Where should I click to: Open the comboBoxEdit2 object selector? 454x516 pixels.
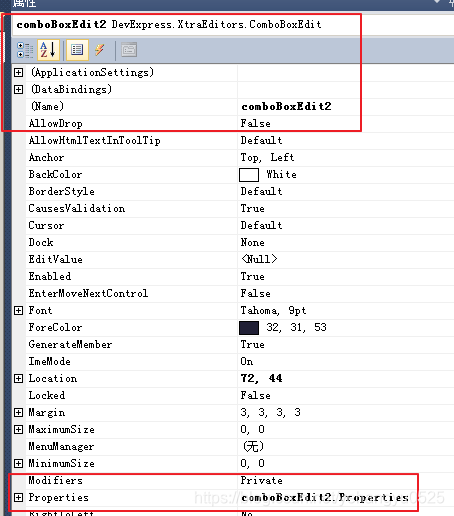(233, 25)
